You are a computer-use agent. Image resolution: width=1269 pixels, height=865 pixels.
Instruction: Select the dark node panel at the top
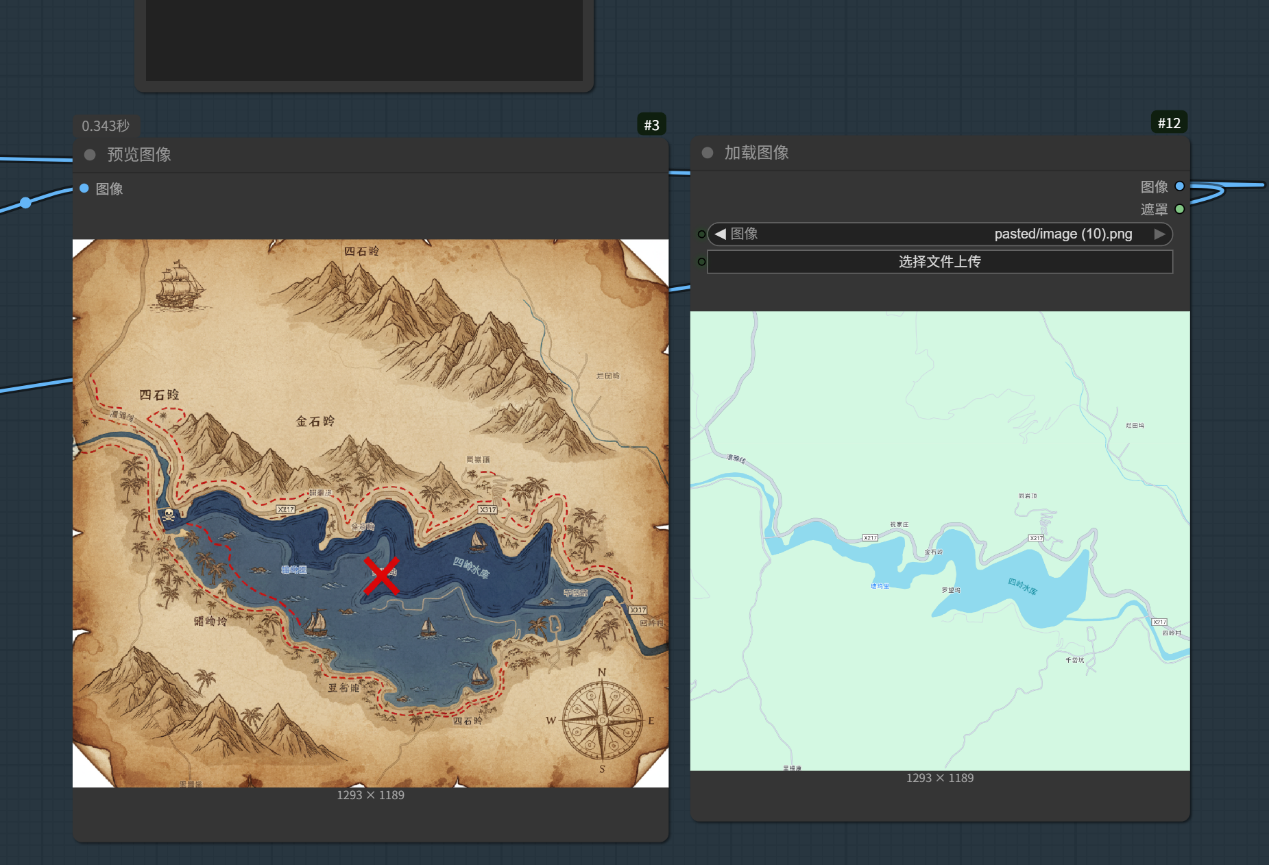click(x=364, y=40)
